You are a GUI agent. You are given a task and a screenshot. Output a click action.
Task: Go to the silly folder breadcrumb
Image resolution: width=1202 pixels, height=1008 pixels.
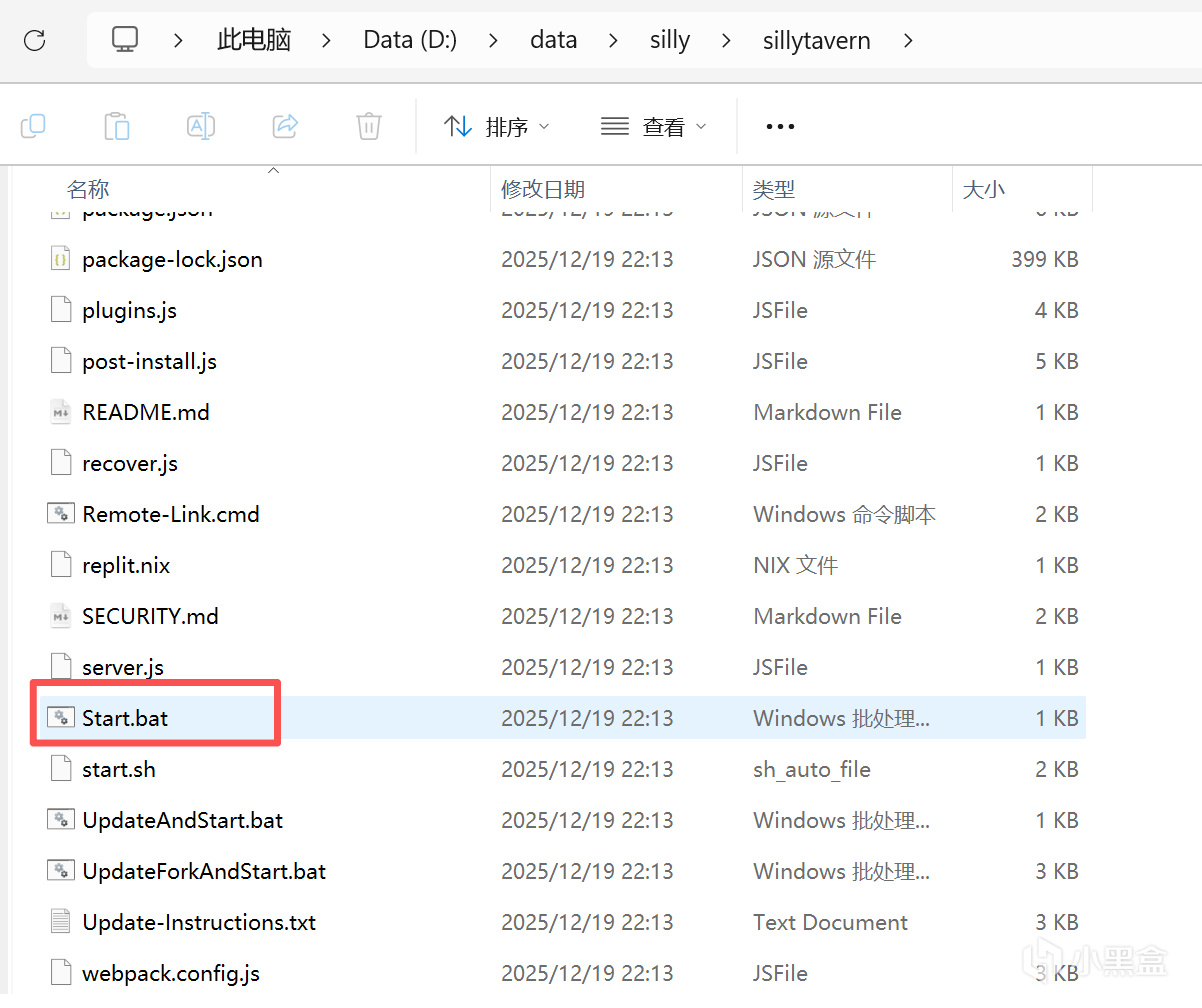pyautogui.click(x=669, y=40)
